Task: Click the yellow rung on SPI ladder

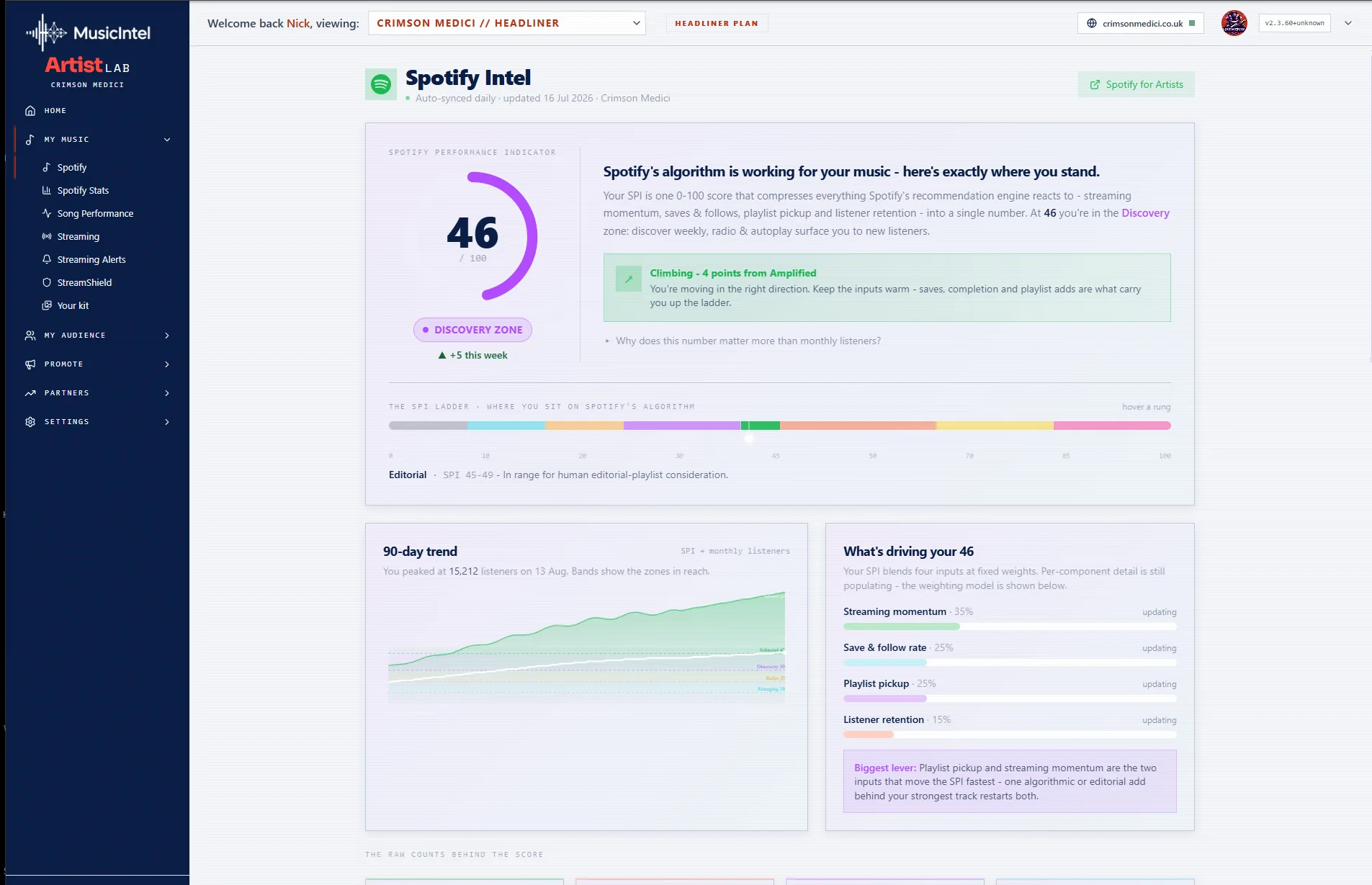Action: coord(995,426)
